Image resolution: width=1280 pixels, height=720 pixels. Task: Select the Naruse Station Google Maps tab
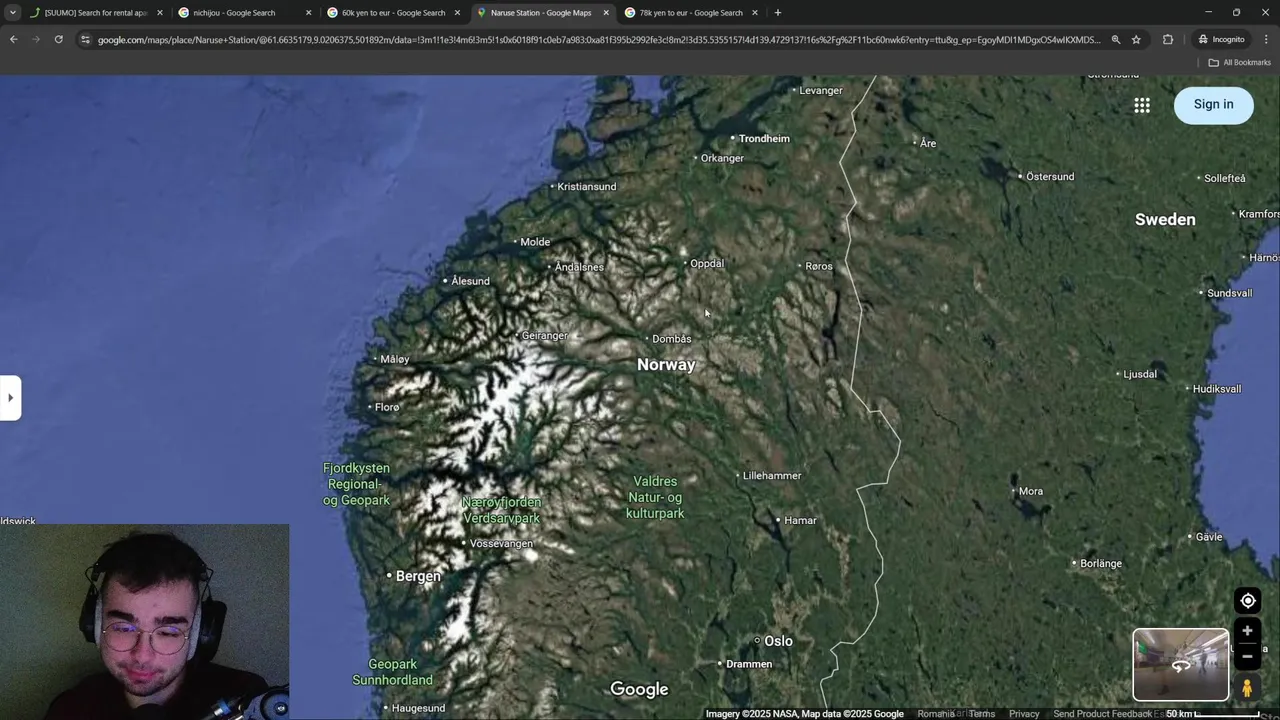(x=540, y=13)
